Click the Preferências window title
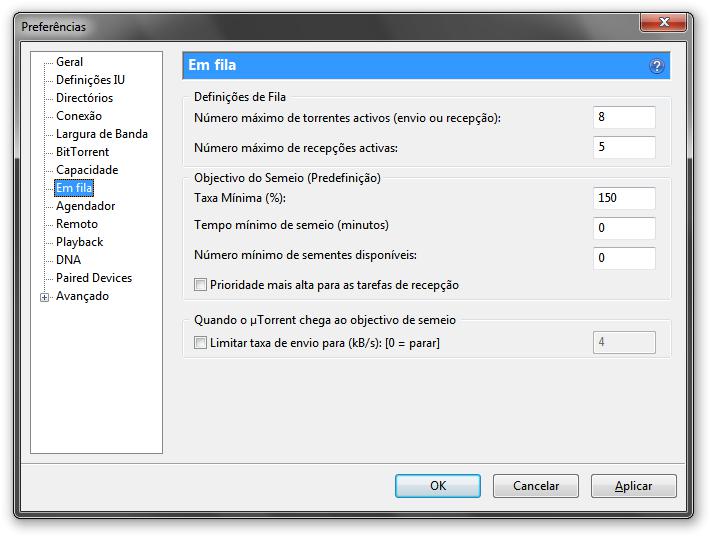Image resolution: width=711 pixels, height=538 pixels. click(x=54, y=27)
